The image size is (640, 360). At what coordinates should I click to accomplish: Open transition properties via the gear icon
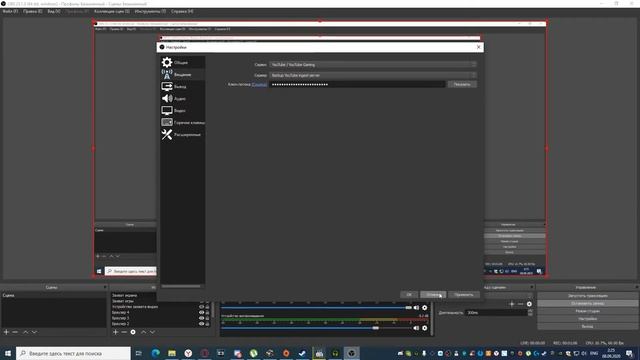tap(529, 304)
